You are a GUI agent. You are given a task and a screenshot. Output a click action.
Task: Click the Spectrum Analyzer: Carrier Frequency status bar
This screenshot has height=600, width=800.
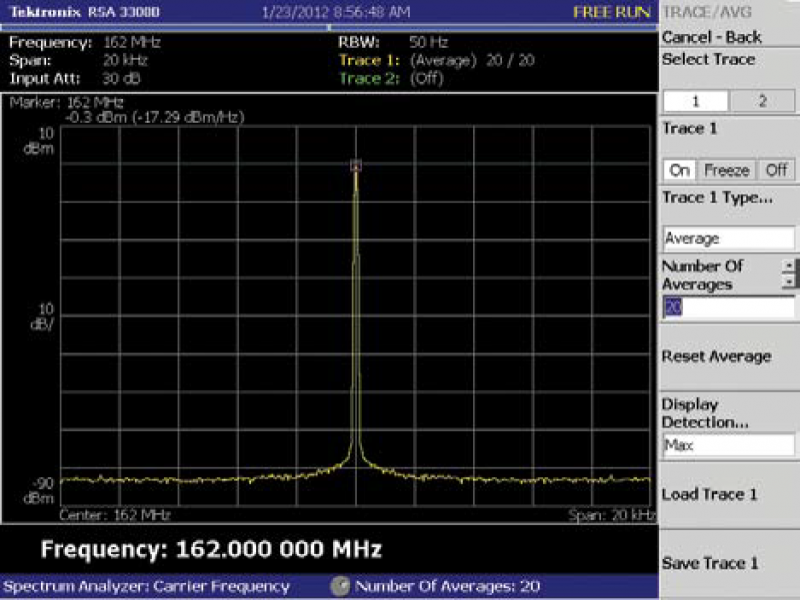pos(145,586)
